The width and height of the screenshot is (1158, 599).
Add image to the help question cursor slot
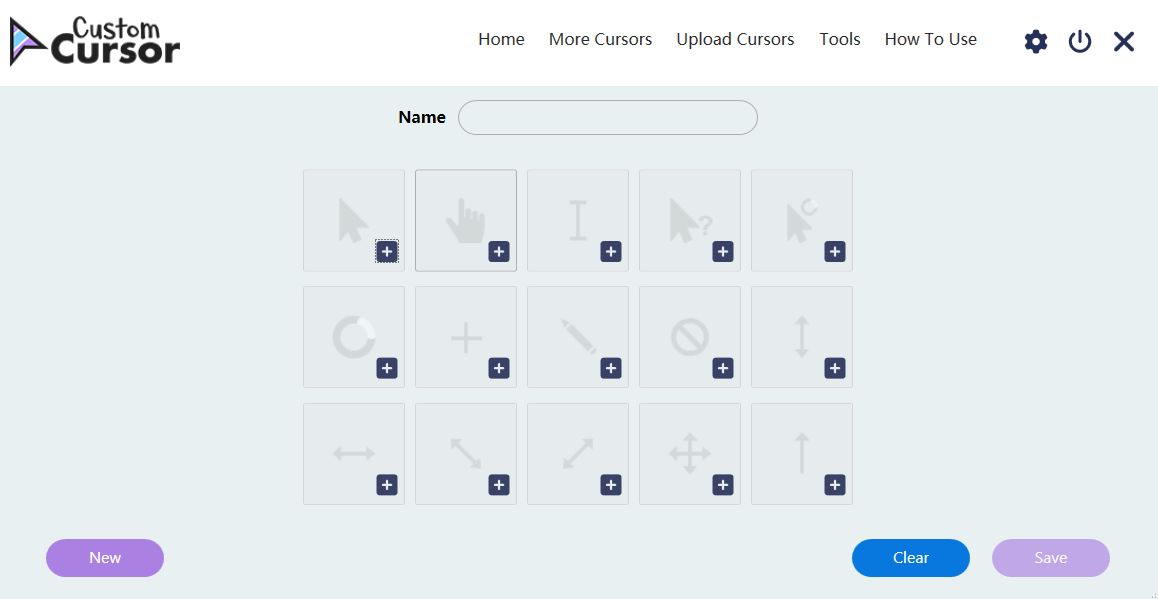(x=723, y=251)
